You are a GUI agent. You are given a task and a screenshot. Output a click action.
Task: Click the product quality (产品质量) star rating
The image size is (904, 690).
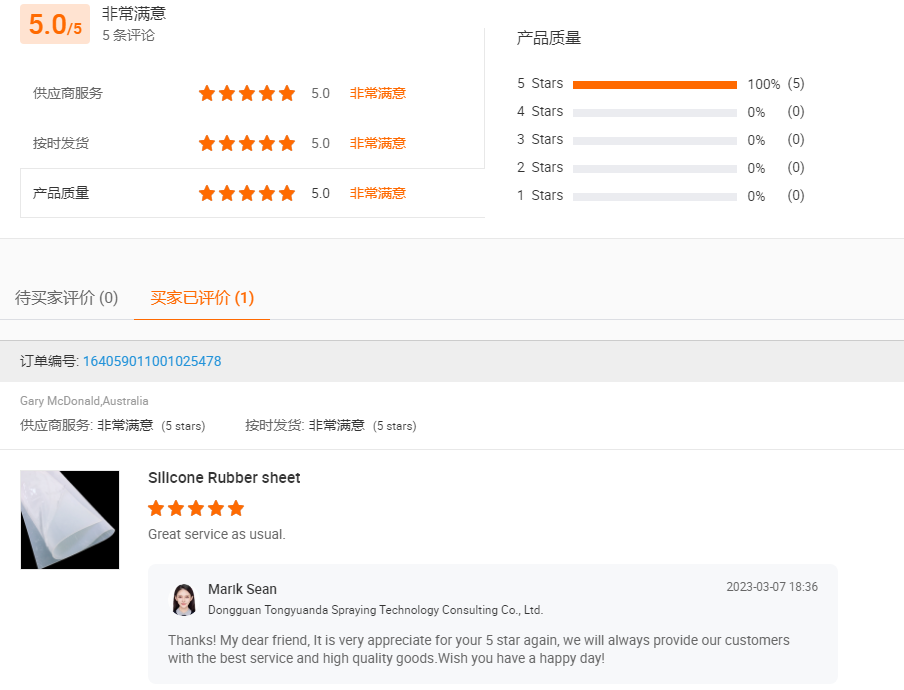click(x=247, y=193)
